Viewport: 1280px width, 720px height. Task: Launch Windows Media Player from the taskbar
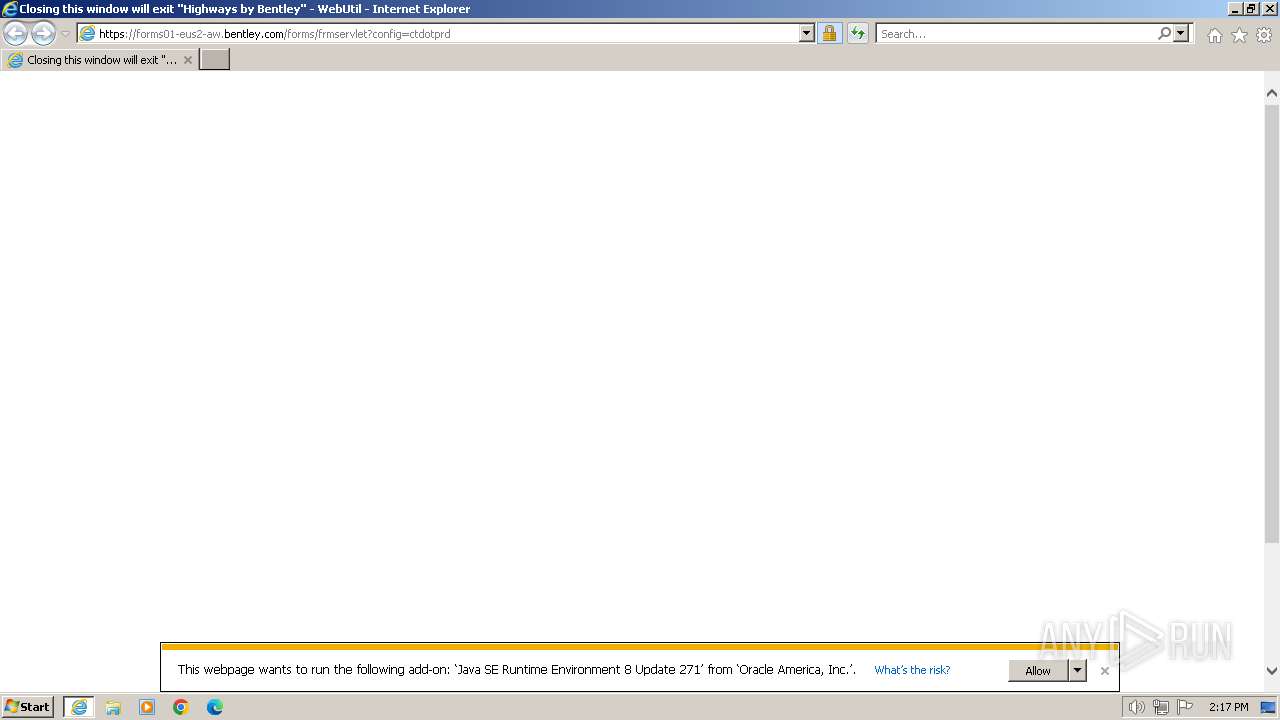point(147,707)
